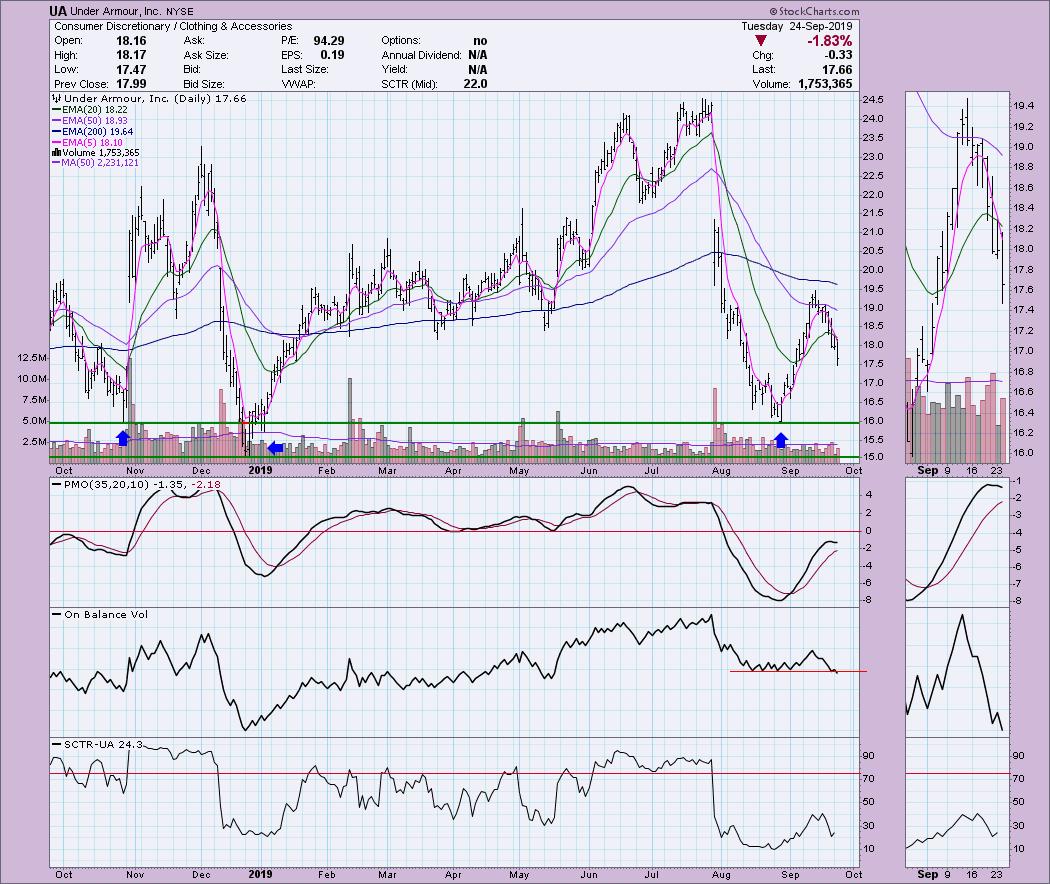
Task: Click the -1.83% percent change
Action: click(830, 41)
